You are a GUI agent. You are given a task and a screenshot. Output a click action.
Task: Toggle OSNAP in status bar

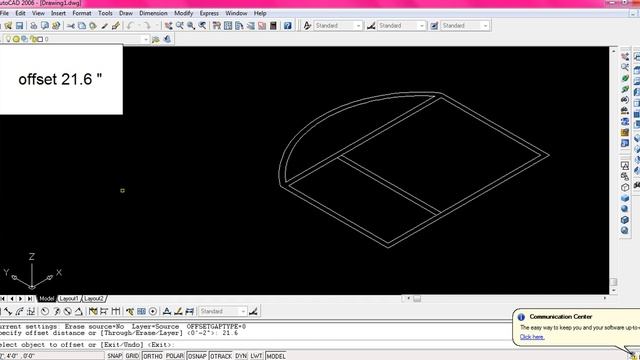(x=197, y=356)
